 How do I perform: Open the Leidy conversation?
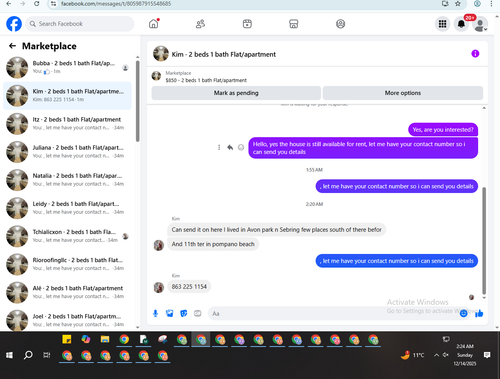click(x=67, y=208)
